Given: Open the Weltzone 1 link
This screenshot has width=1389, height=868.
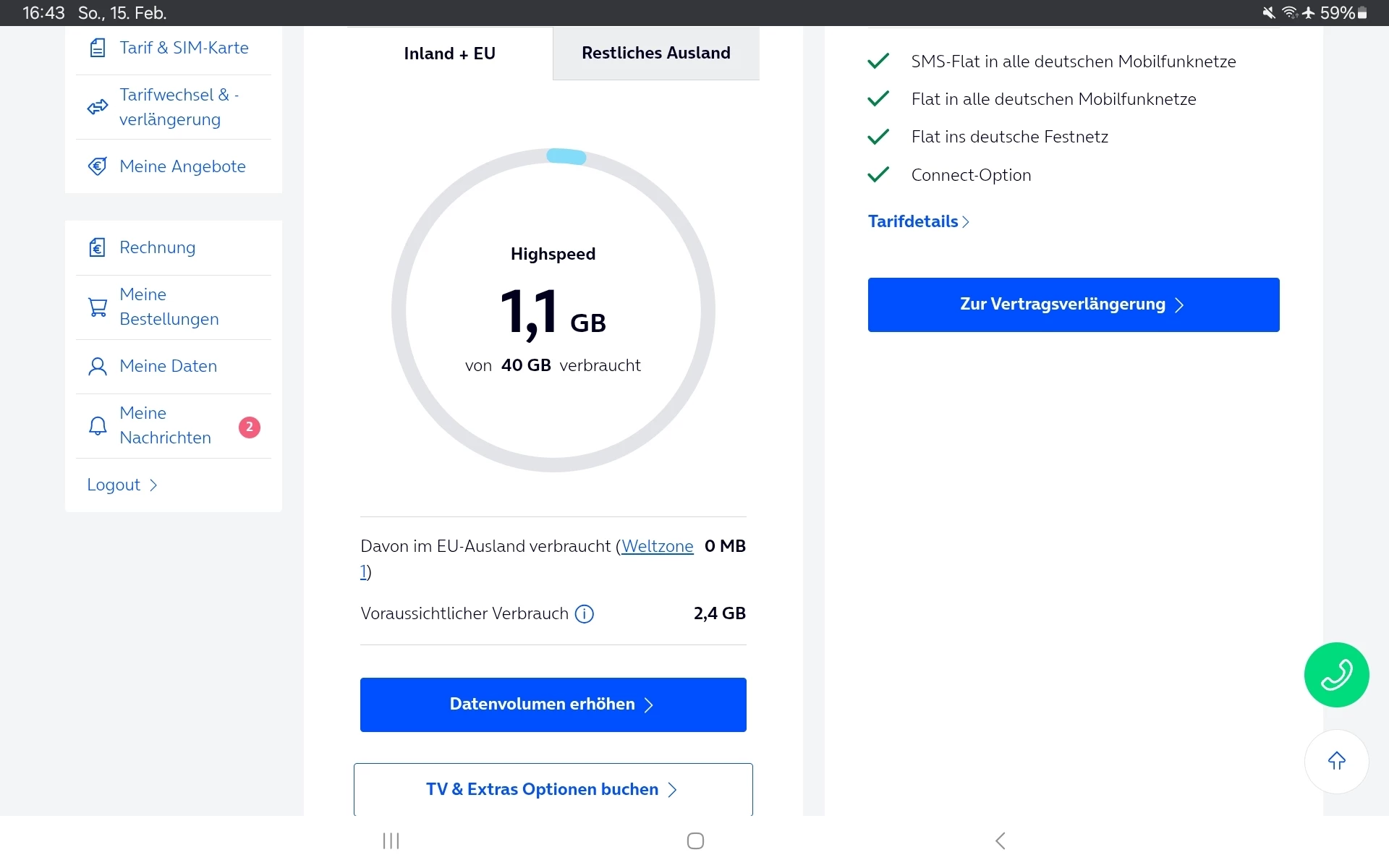Looking at the screenshot, I should [657, 547].
